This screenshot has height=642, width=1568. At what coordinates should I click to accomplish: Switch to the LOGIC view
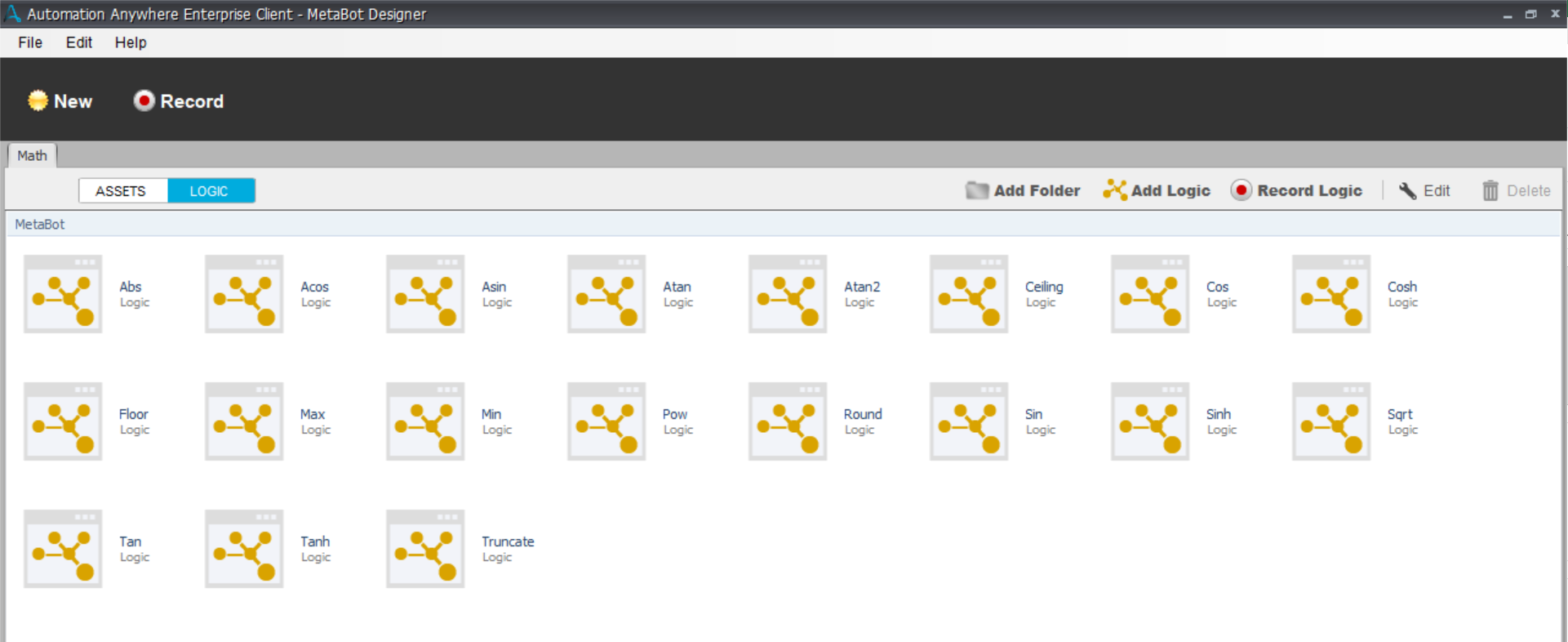[211, 190]
